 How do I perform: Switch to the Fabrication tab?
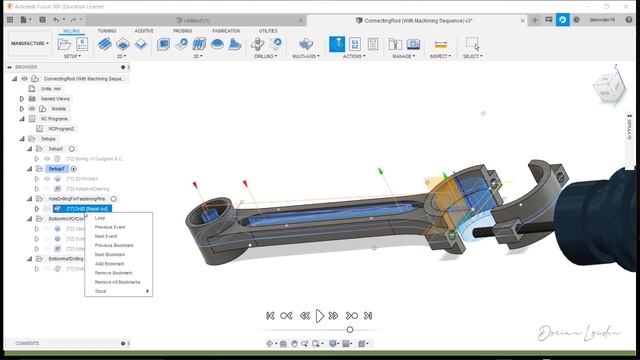click(226, 31)
